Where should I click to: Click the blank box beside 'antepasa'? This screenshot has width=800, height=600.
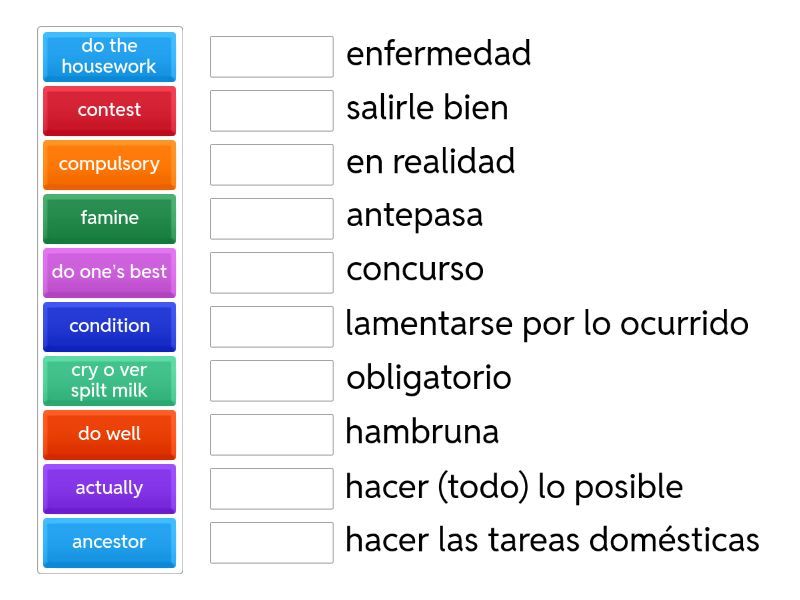tap(271, 218)
